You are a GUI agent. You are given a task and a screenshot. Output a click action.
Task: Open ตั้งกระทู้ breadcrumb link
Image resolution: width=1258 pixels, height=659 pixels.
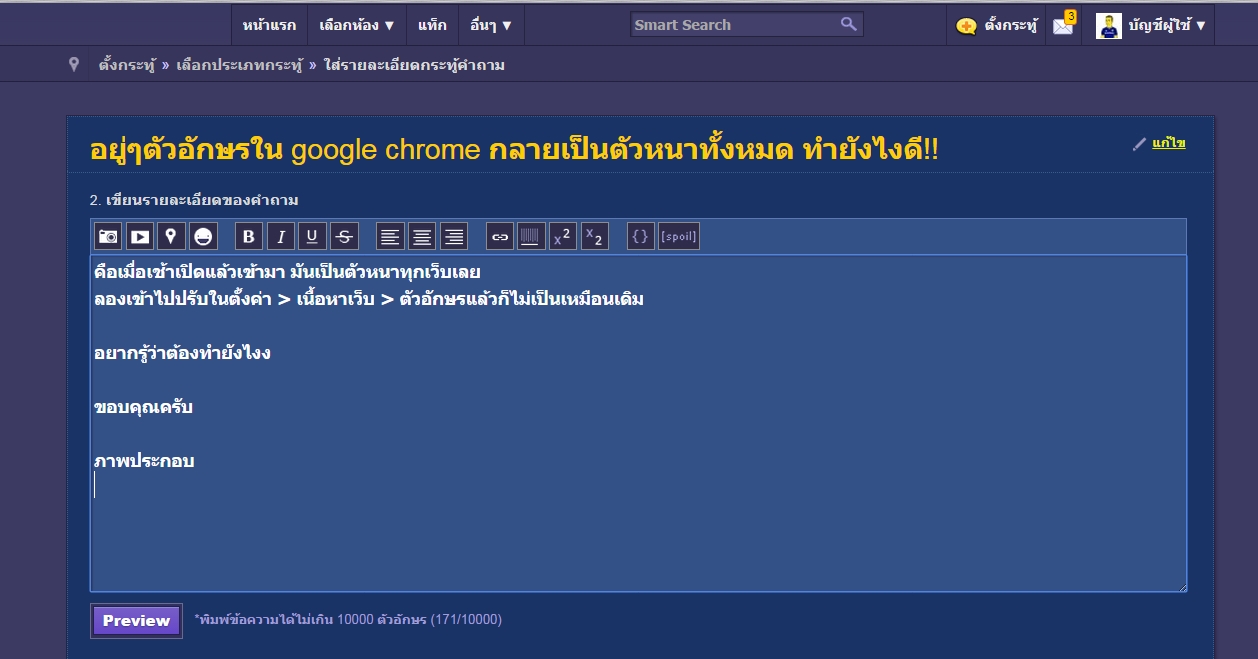[126, 65]
